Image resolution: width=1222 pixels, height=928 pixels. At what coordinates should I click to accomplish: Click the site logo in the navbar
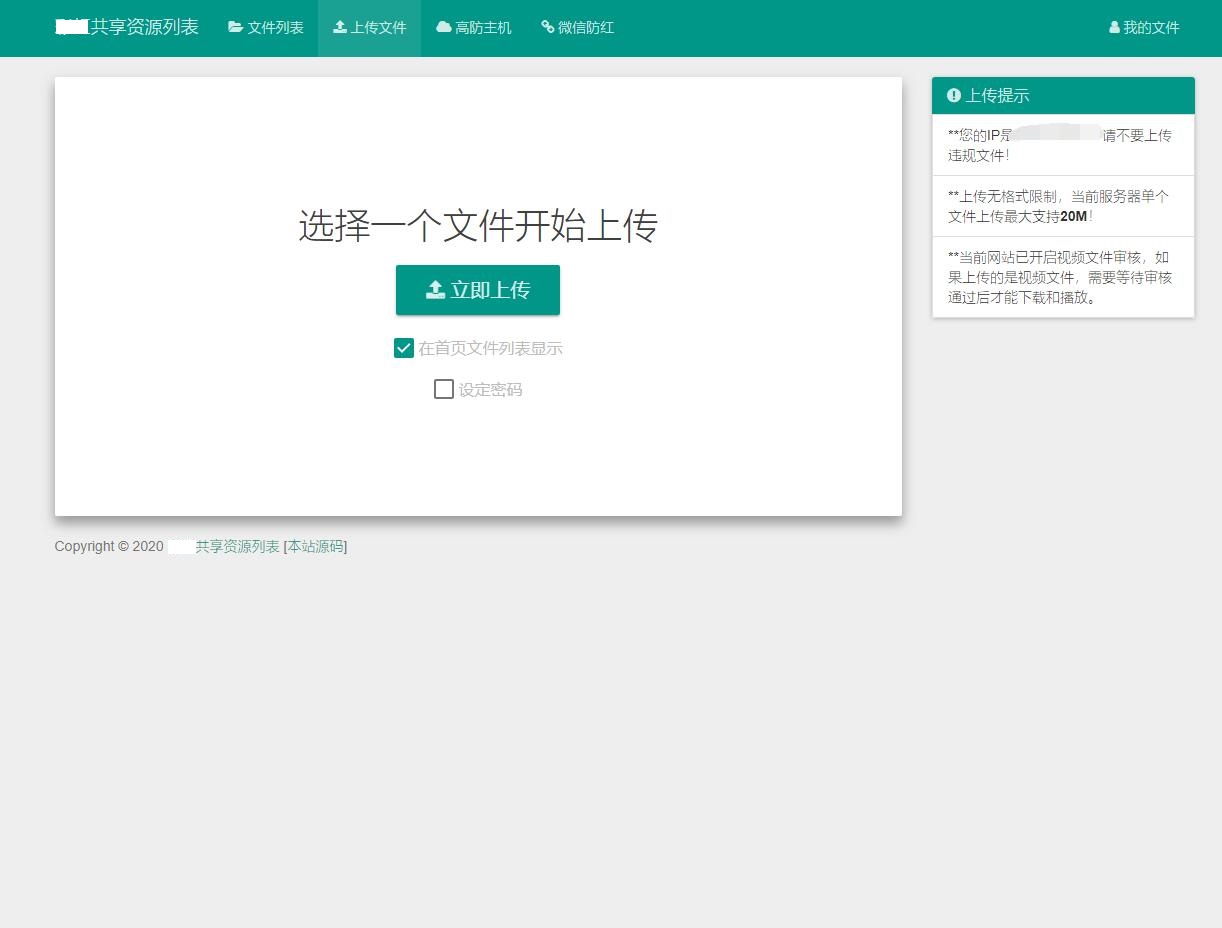point(126,27)
